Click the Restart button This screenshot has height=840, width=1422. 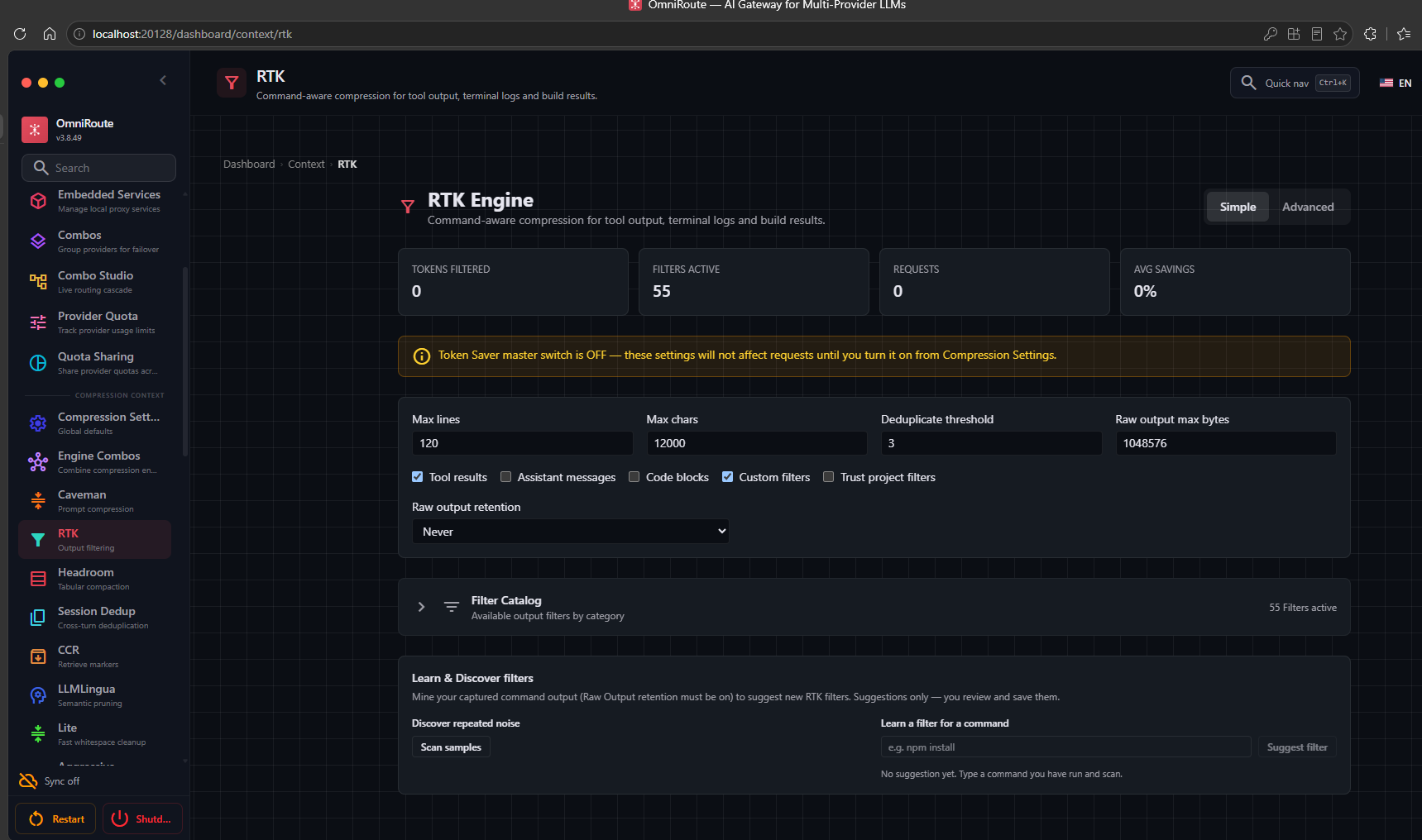coord(55,819)
